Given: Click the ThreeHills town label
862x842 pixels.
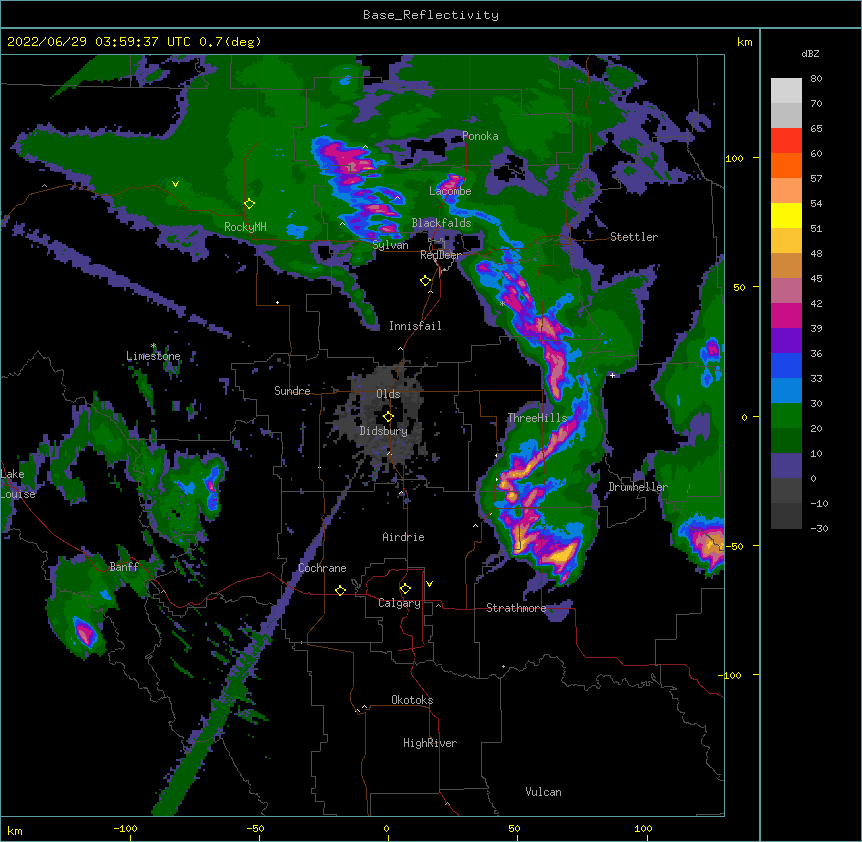Looking at the screenshot, I should (x=537, y=418).
